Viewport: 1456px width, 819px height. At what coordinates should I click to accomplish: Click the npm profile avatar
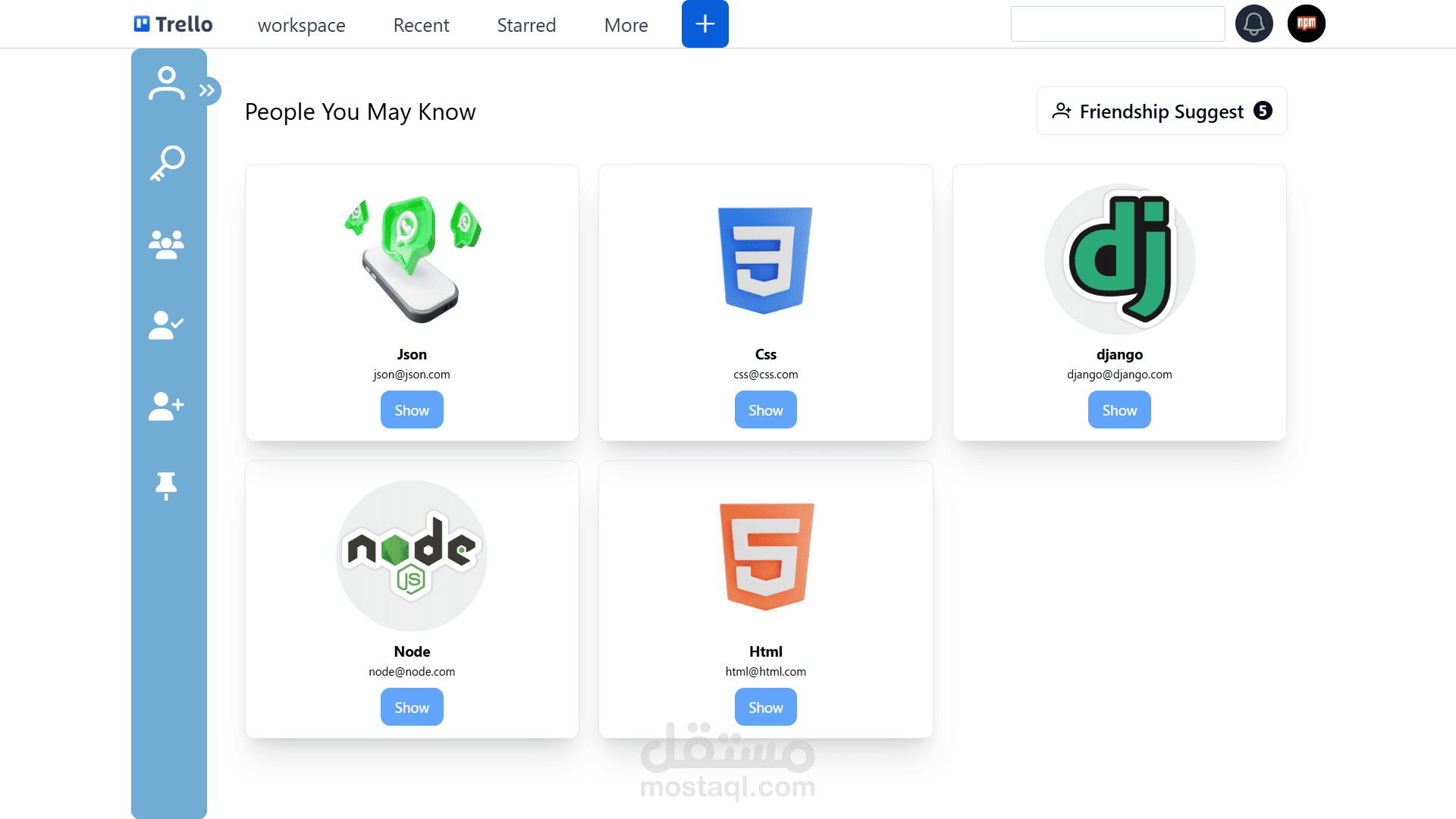click(1306, 24)
